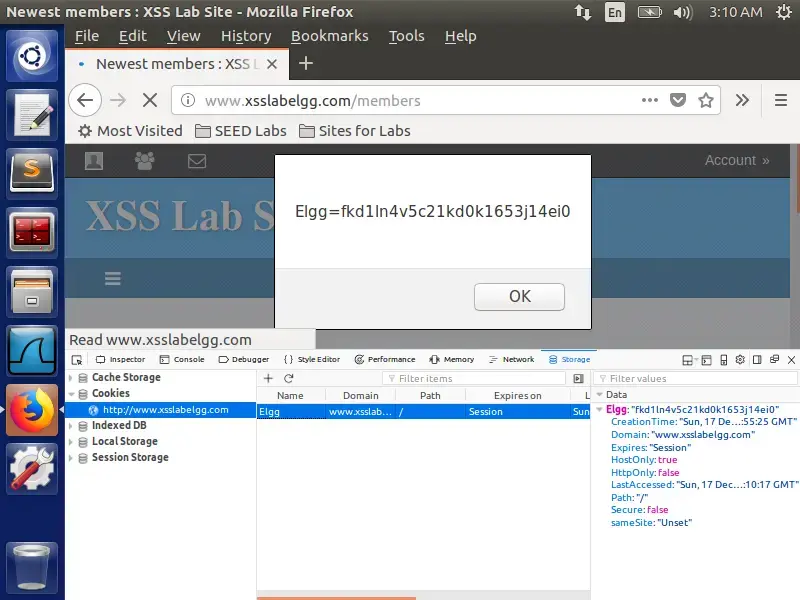Switch to the Debugger devtools tab
This screenshot has width=800, height=600.
coord(244,360)
